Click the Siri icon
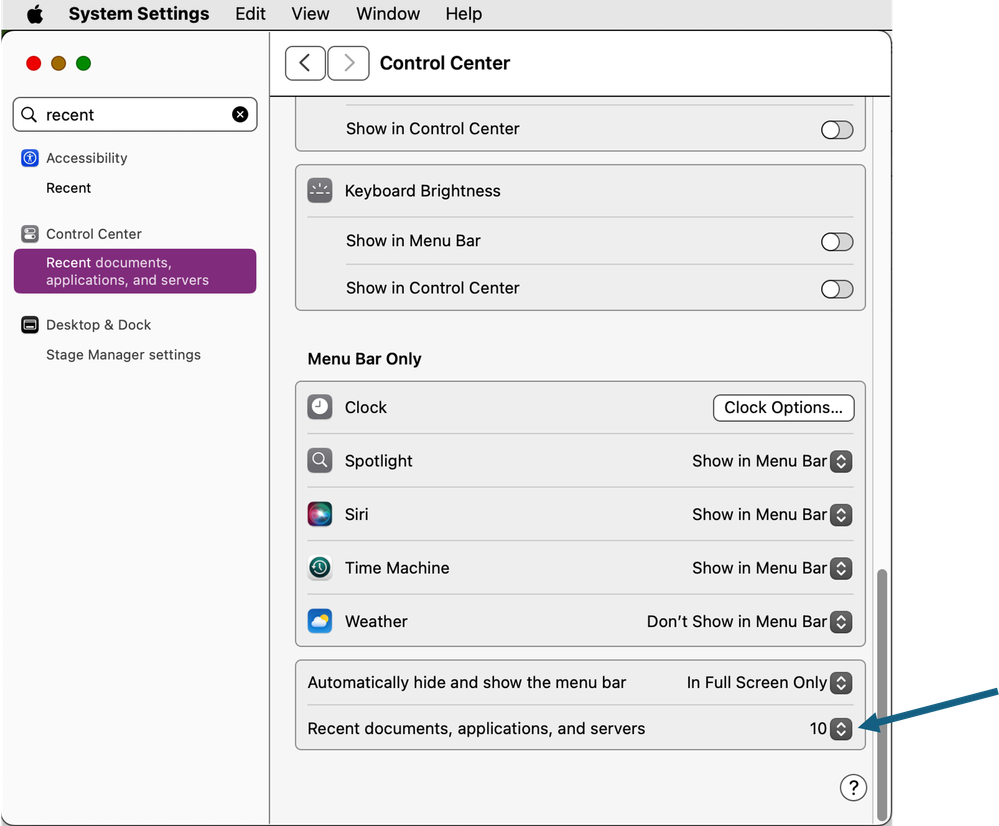The image size is (999, 826). point(320,514)
